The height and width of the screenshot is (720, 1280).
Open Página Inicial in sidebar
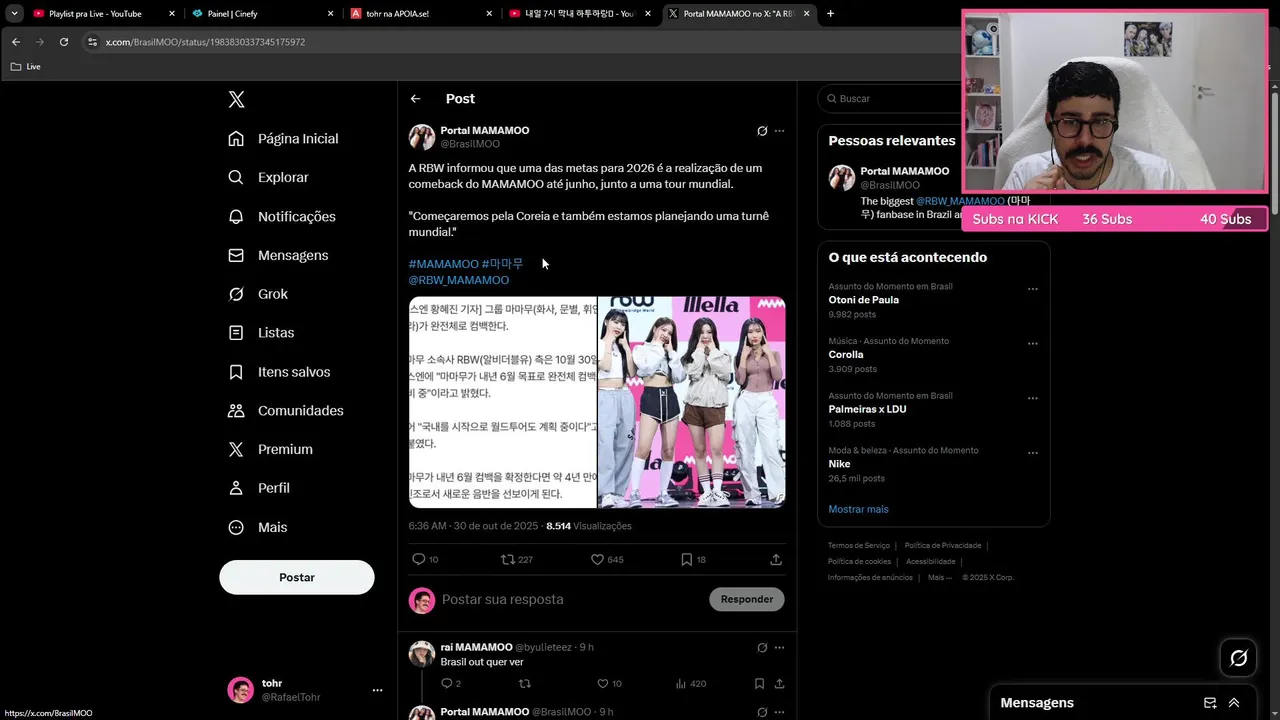click(284, 138)
